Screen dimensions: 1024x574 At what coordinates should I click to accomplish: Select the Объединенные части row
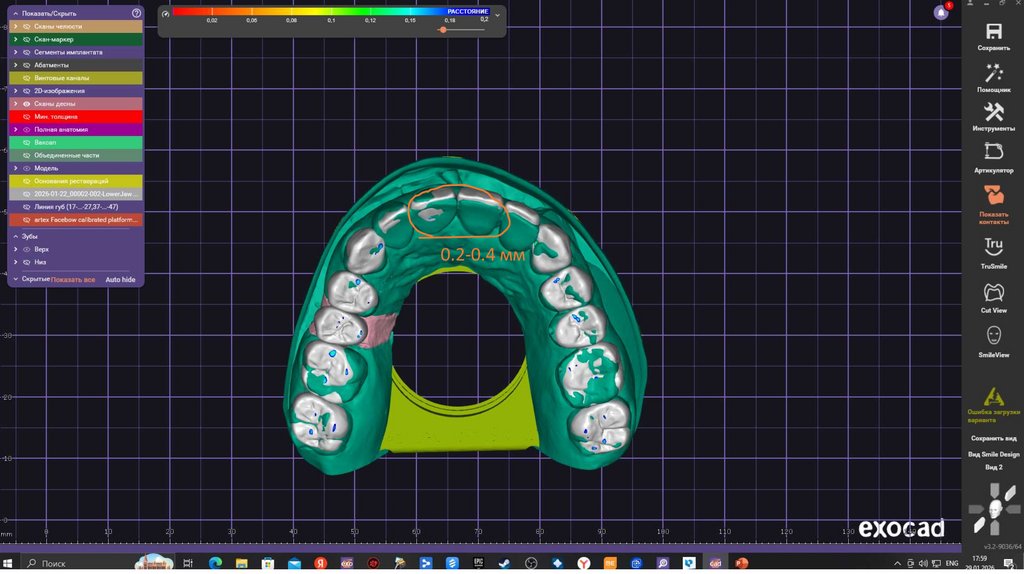[76, 155]
